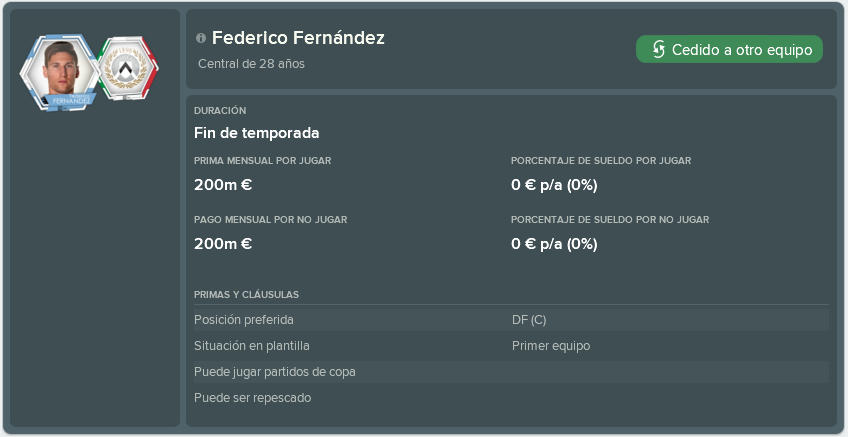Image resolution: width=848 pixels, height=437 pixels.
Task: Click the info icon beside Federico Fernández
Action: click(x=201, y=38)
